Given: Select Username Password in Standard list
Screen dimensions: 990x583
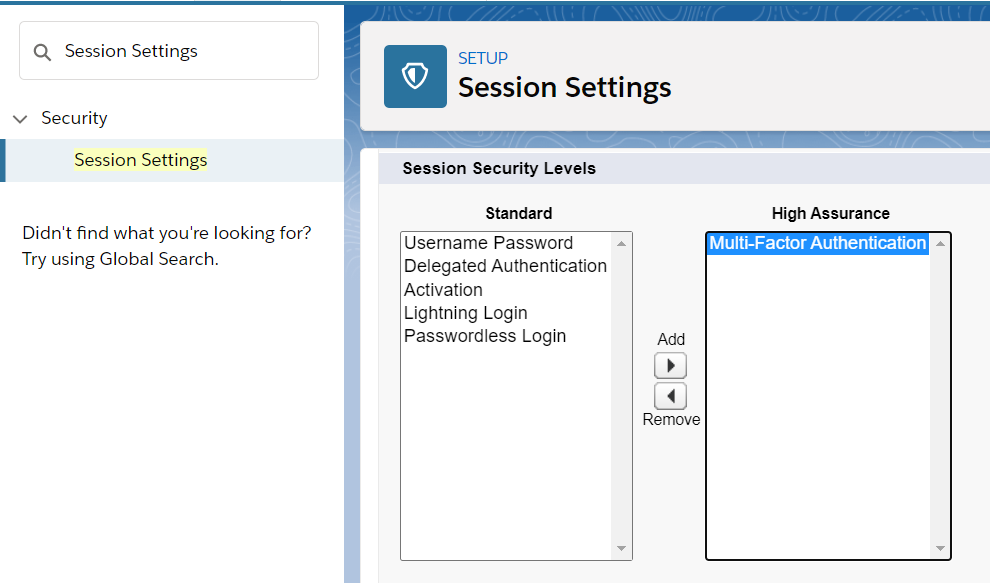Looking at the screenshot, I should (x=489, y=243).
